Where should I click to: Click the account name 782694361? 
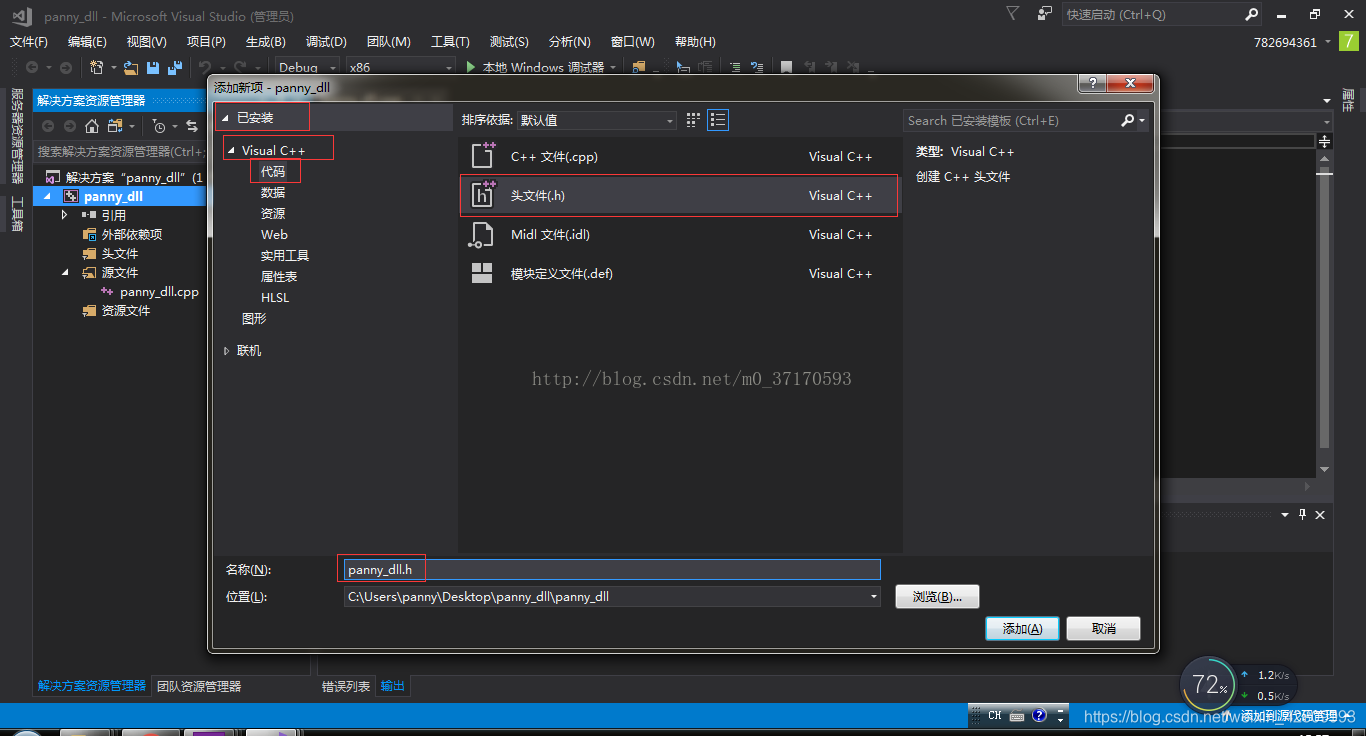[x=1285, y=42]
